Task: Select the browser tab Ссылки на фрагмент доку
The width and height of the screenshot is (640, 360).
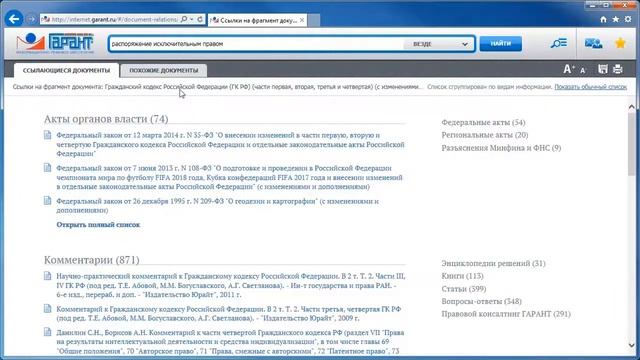Action: point(257,20)
